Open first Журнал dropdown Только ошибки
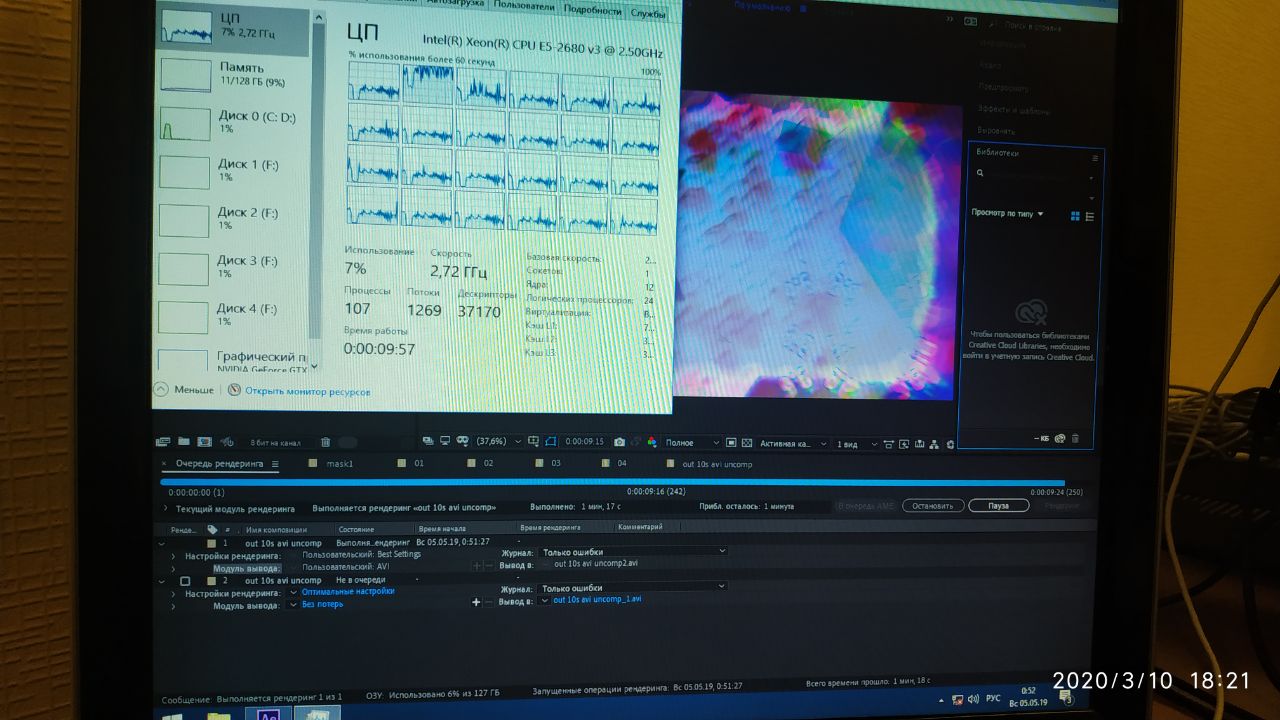This screenshot has width=1280, height=720. click(x=632, y=551)
